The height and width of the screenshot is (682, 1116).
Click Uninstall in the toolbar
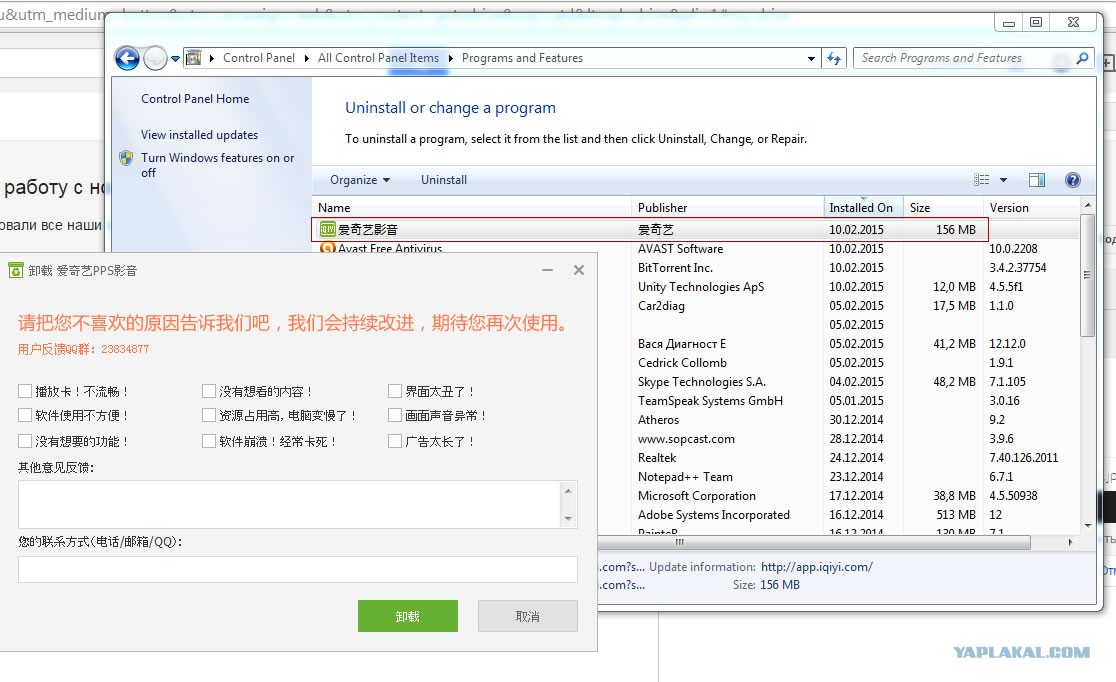click(x=443, y=180)
